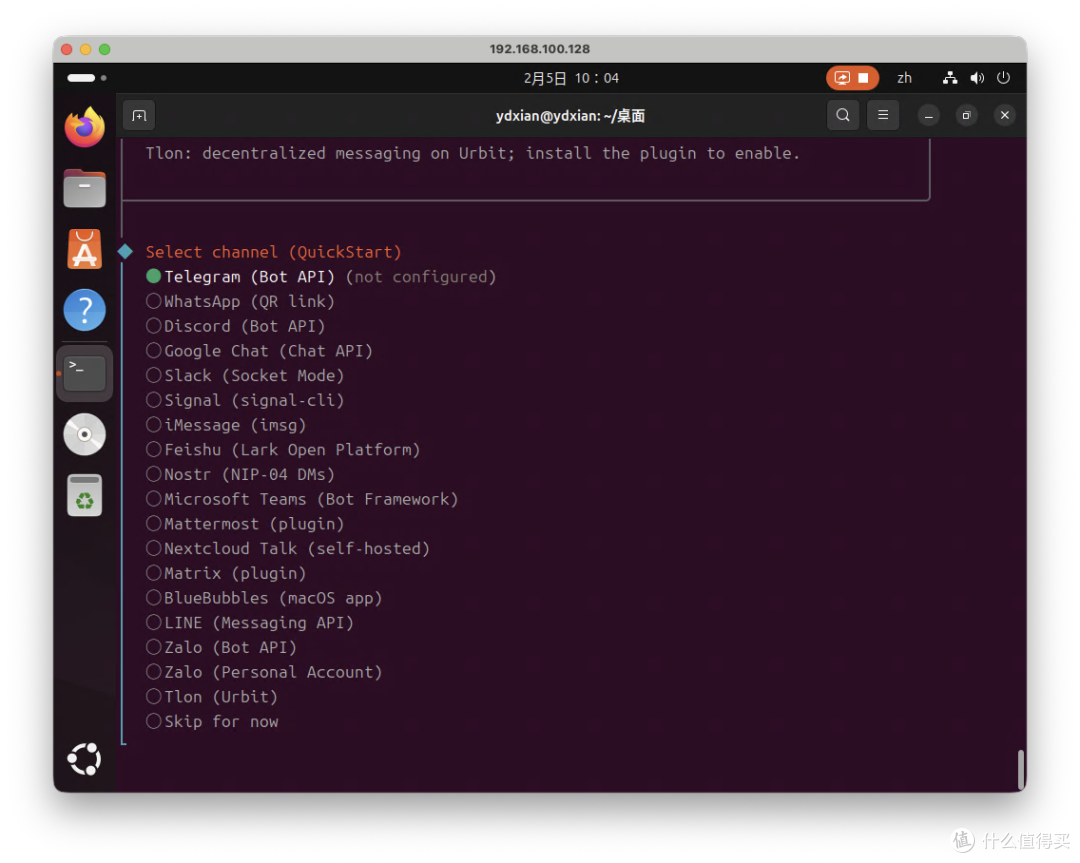1080x863 pixels.
Task: Click the disc drive icon in dock
Action: [85, 435]
